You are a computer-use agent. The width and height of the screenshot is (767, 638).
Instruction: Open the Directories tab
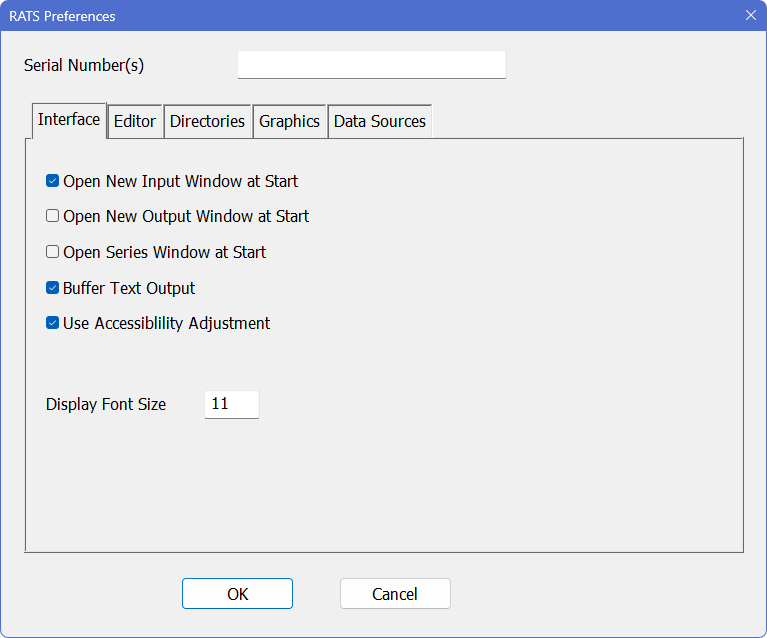[207, 121]
